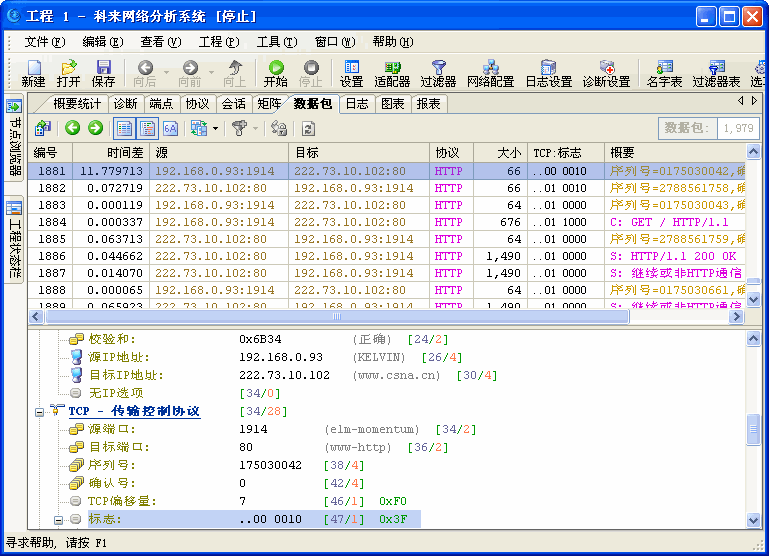Viewport: 769px width, 556px height.
Task: Click the 保存 (Save) toolbar icon
Action: 103,72
